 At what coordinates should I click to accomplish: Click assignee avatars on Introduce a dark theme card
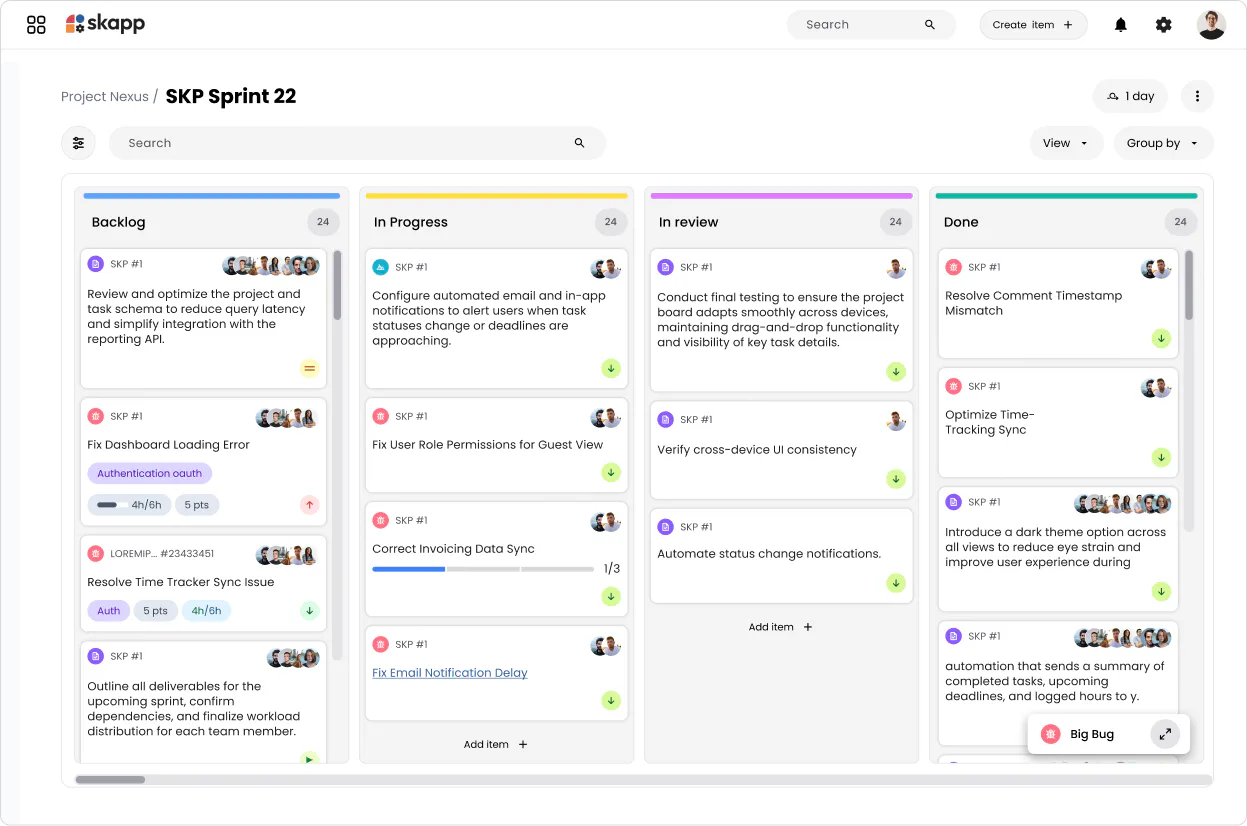1122,503
